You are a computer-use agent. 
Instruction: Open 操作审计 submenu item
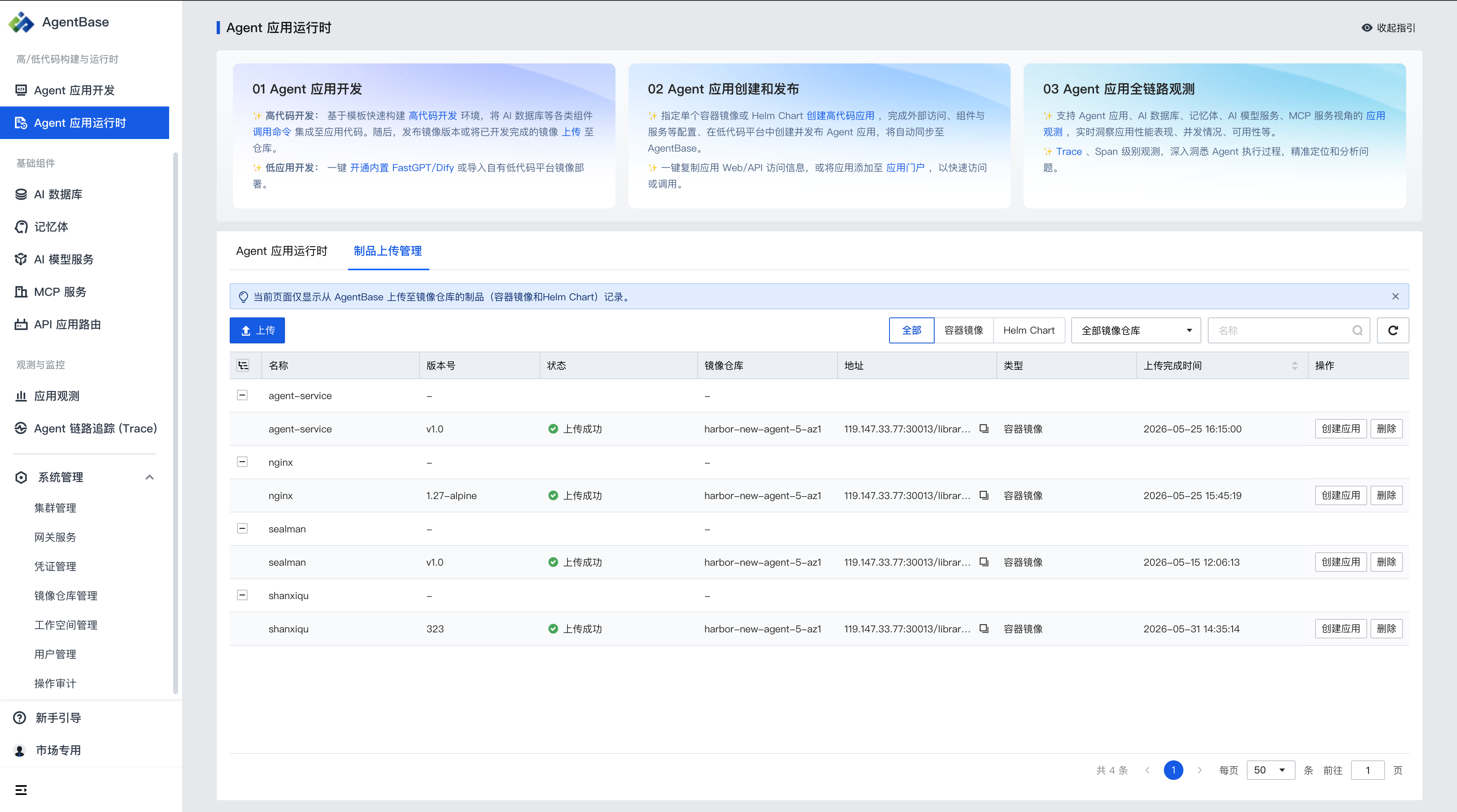click(x=55, y=683)
